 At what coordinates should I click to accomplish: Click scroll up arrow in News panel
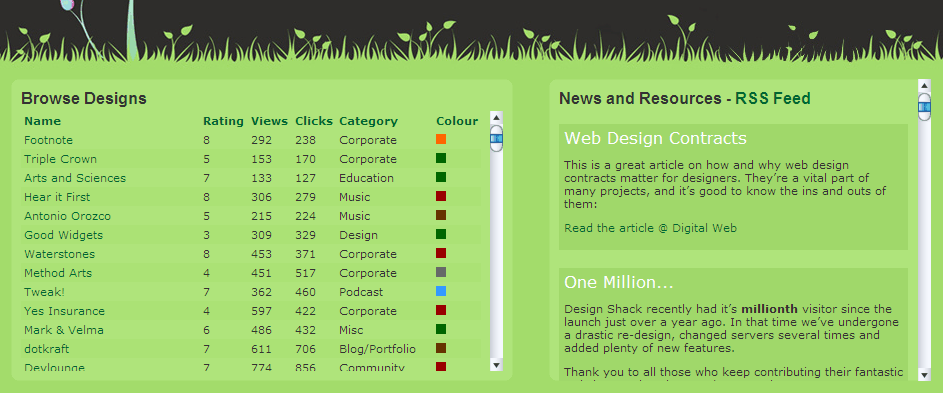(924, 85)
